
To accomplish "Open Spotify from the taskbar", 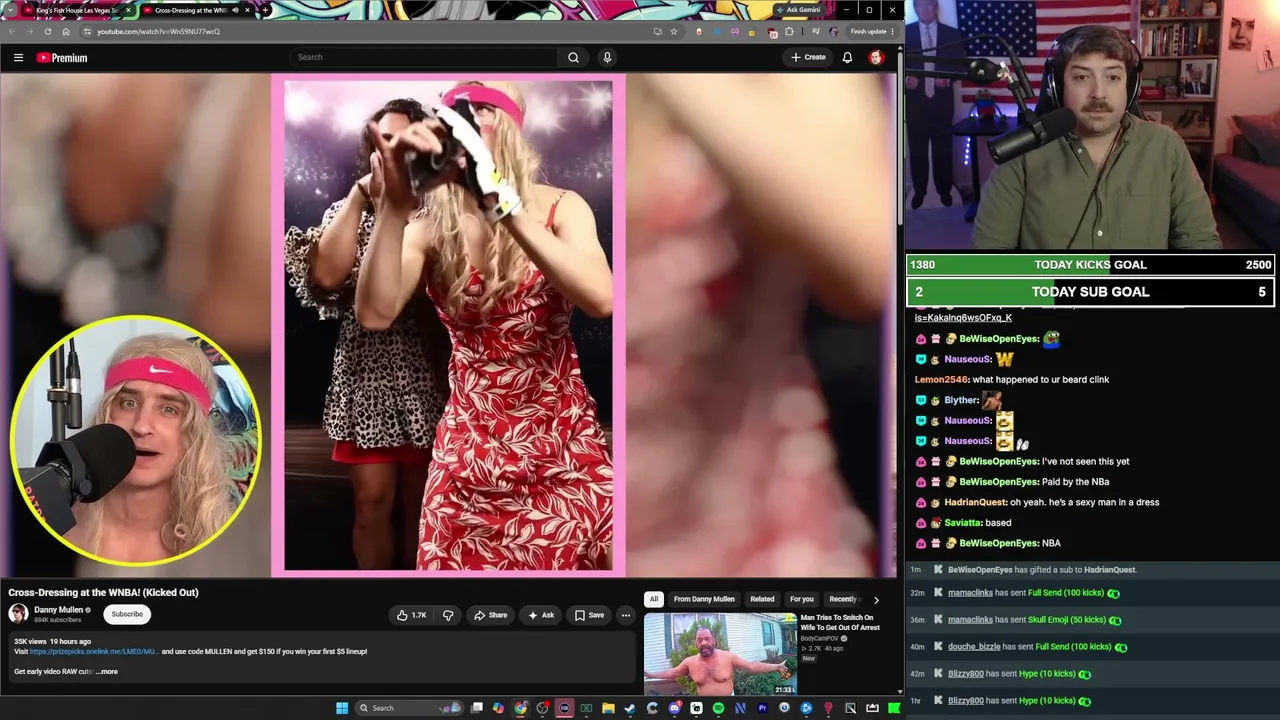I will coord(718,708).
